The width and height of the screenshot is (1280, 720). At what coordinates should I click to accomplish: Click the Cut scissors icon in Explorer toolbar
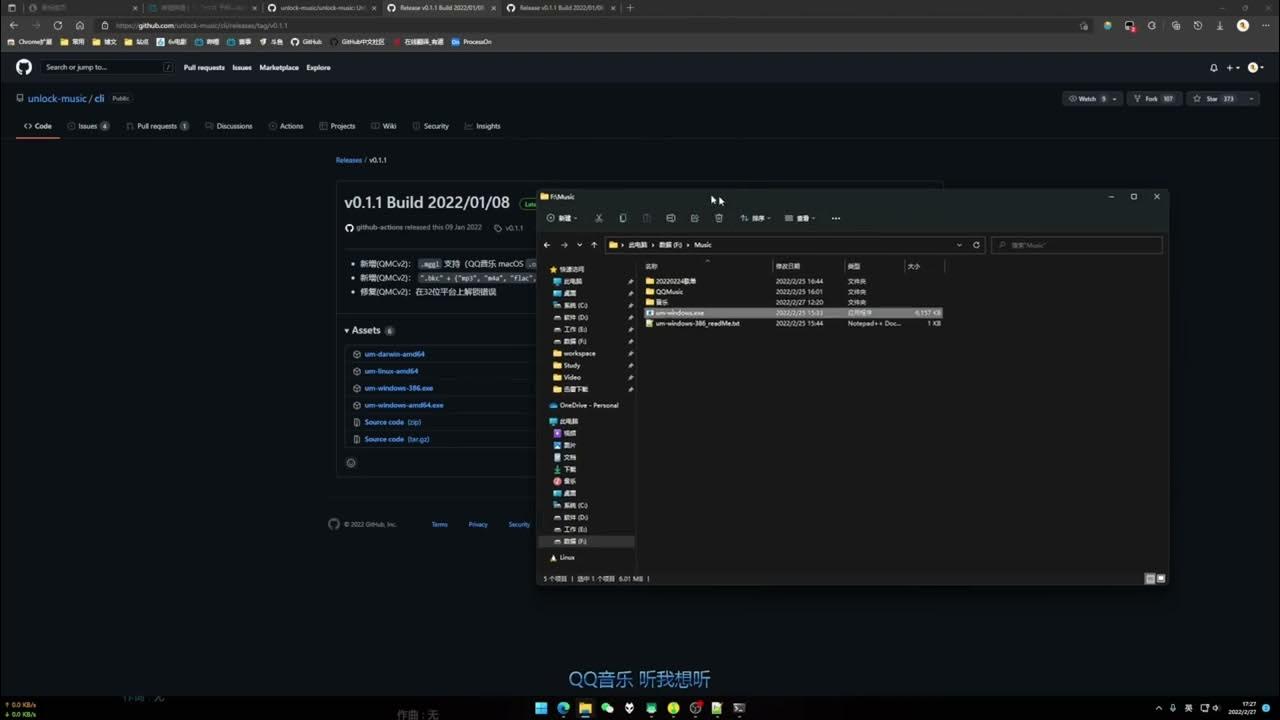599,218
